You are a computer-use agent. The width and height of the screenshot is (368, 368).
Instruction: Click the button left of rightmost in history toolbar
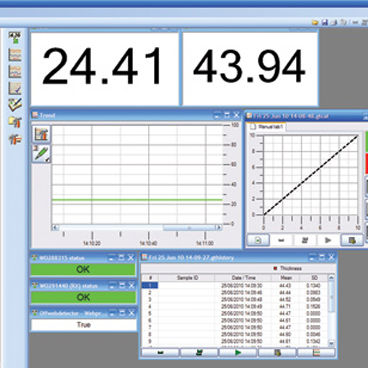coord(277,352)
